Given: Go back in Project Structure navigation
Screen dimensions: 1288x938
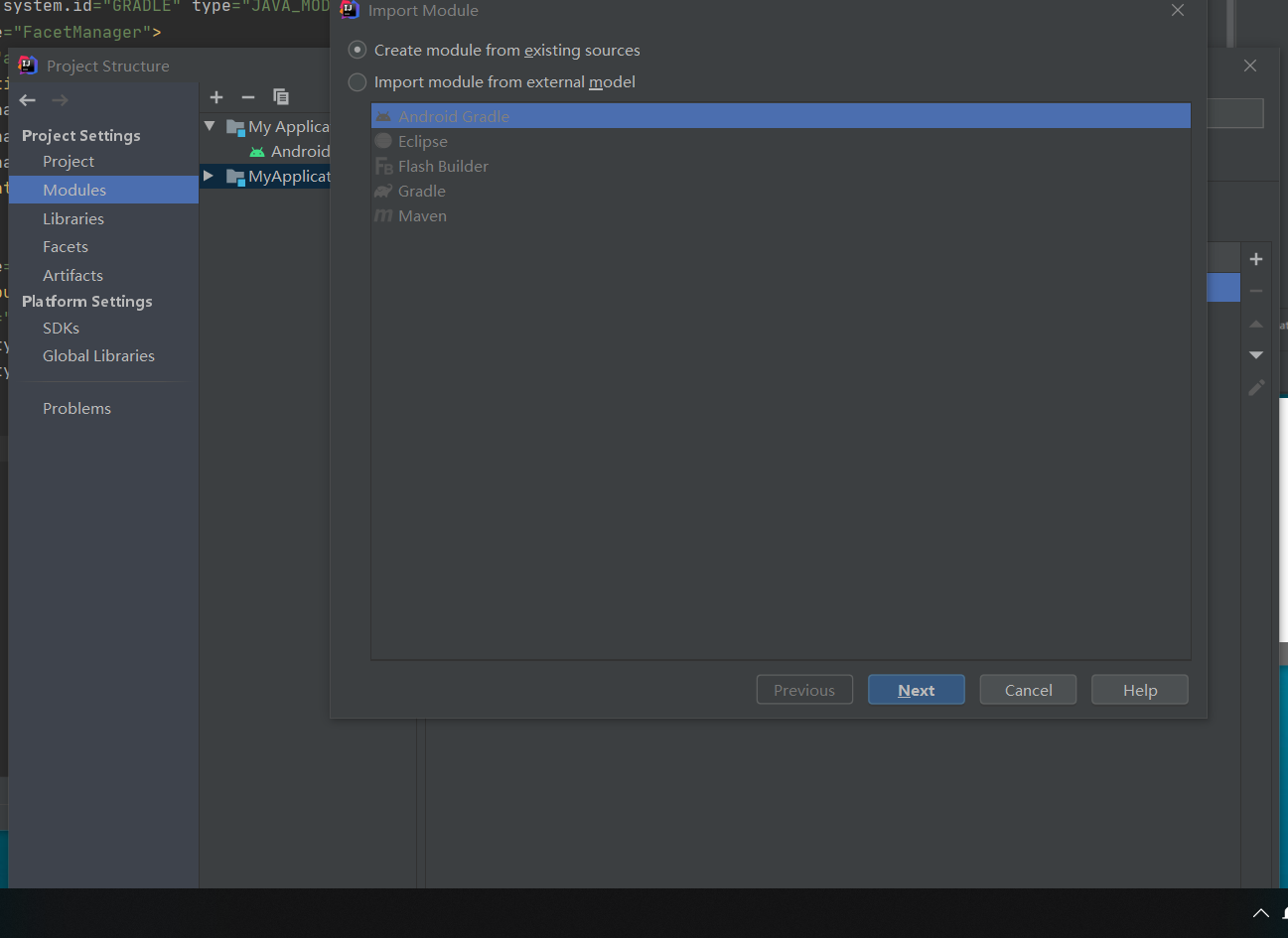Looking at the screenshot, I should pyautogui.click(x=28, y=100).
